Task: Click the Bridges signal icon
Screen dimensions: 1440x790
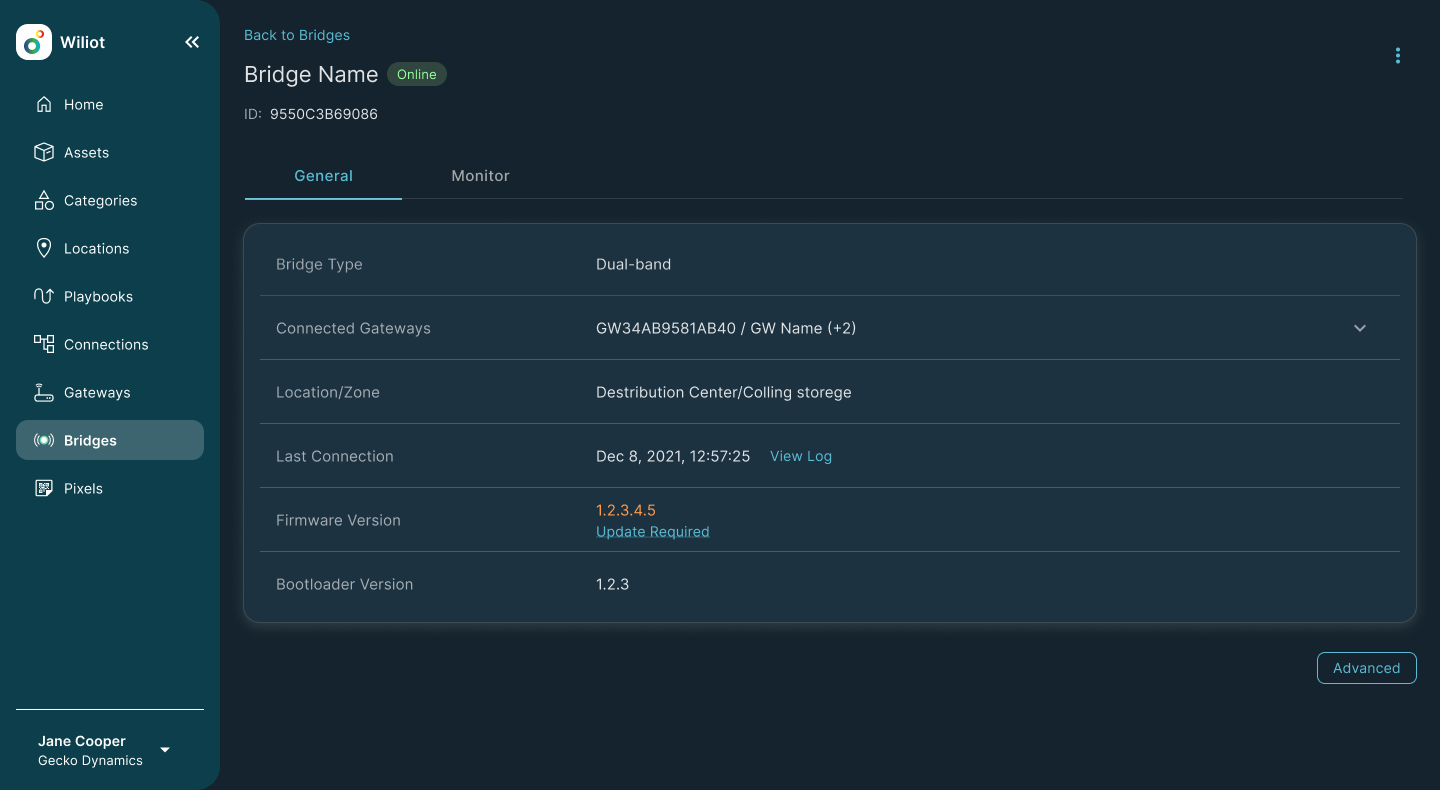Action: (44, 440)
